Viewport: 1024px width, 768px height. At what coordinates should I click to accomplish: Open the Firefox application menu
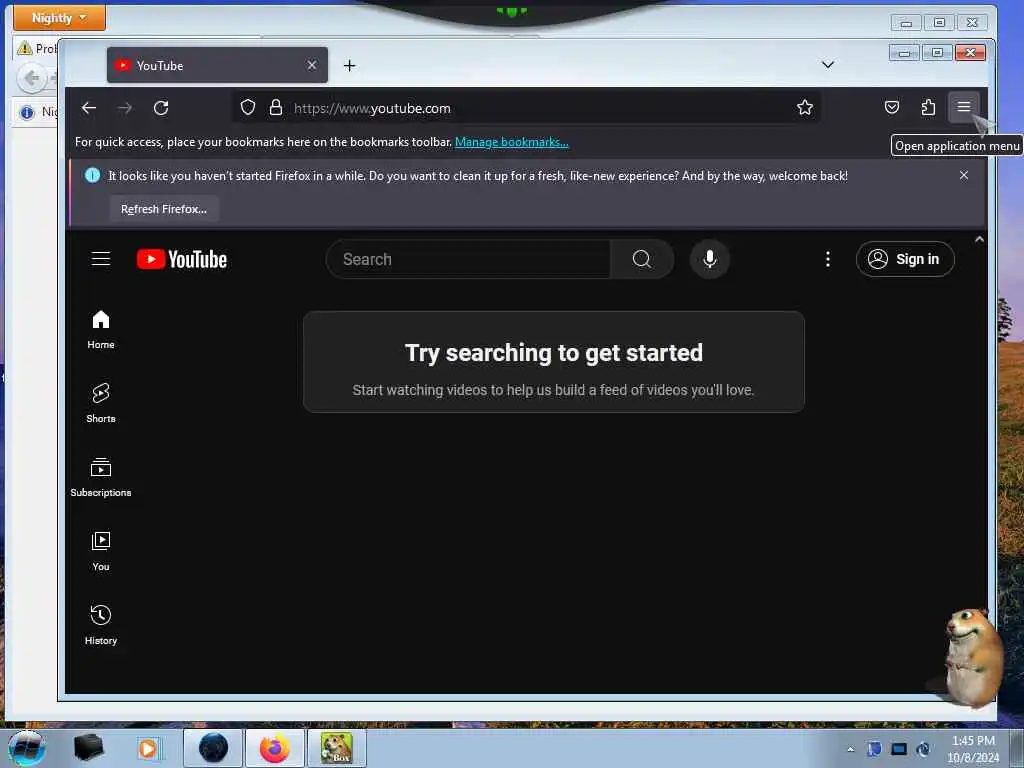[963, 107]
